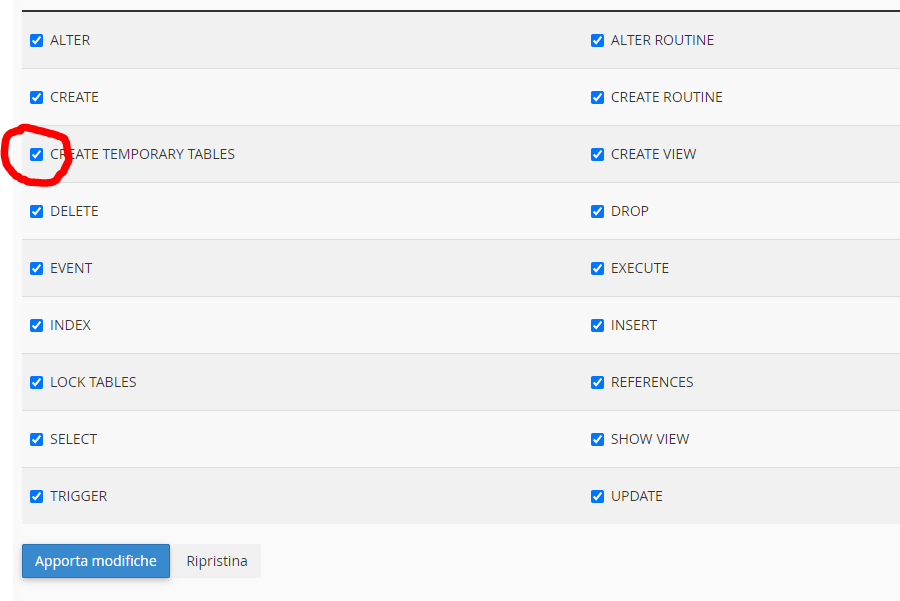Image resolution: width=900 pixels, height=601 pixels.
Task: Uncheck the EVENT privilege checkbox
Action: 37,269
